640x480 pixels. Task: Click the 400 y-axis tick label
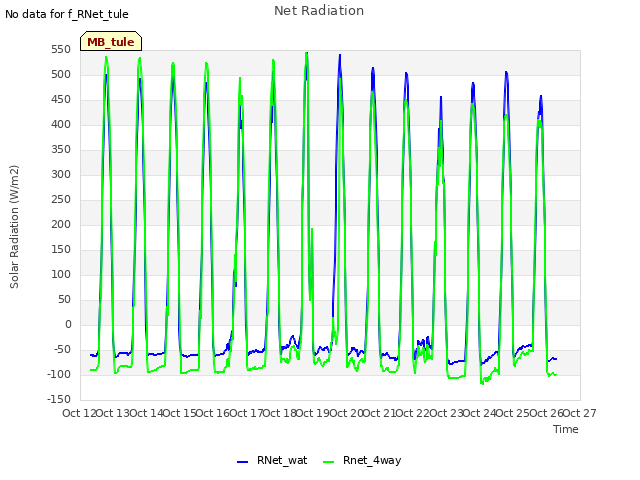[x=61, y=124]
